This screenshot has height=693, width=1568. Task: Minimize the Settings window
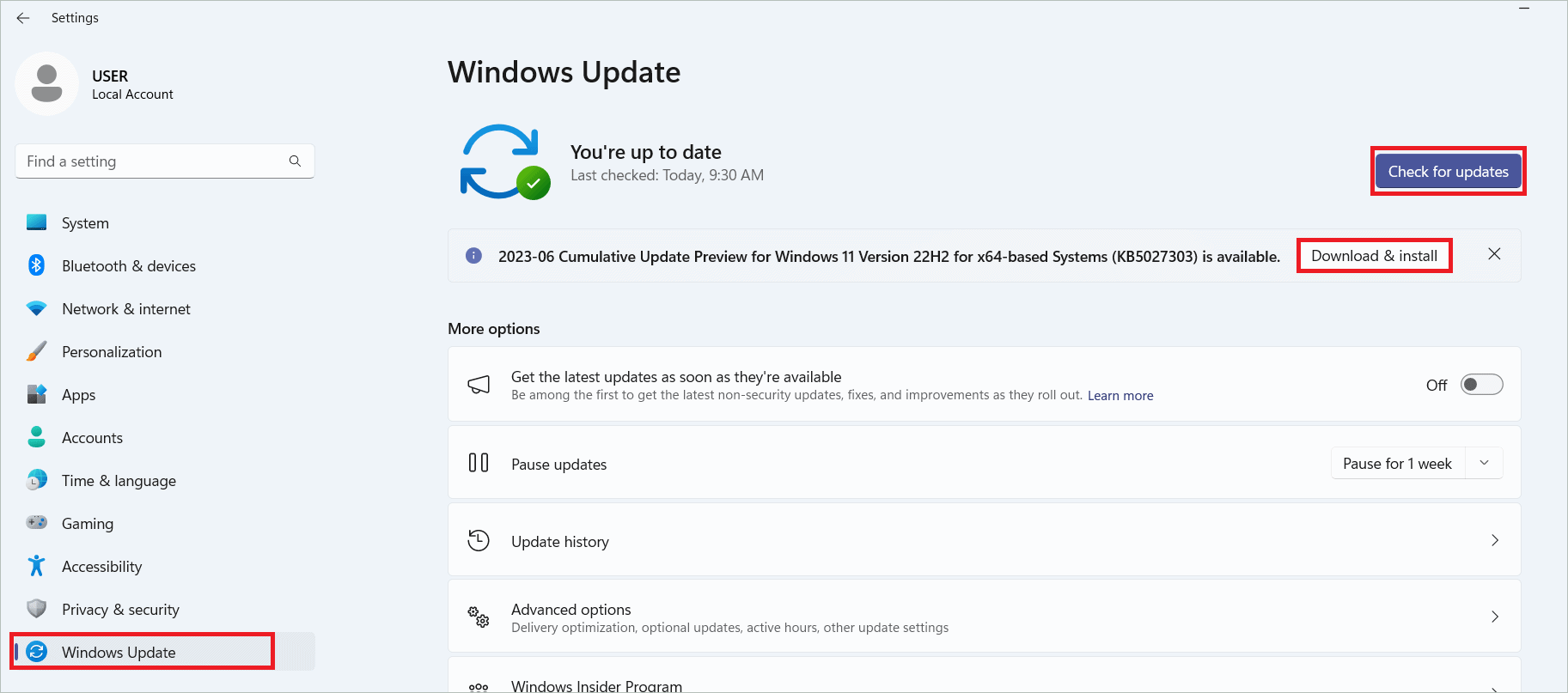[x=1524, y=8]
